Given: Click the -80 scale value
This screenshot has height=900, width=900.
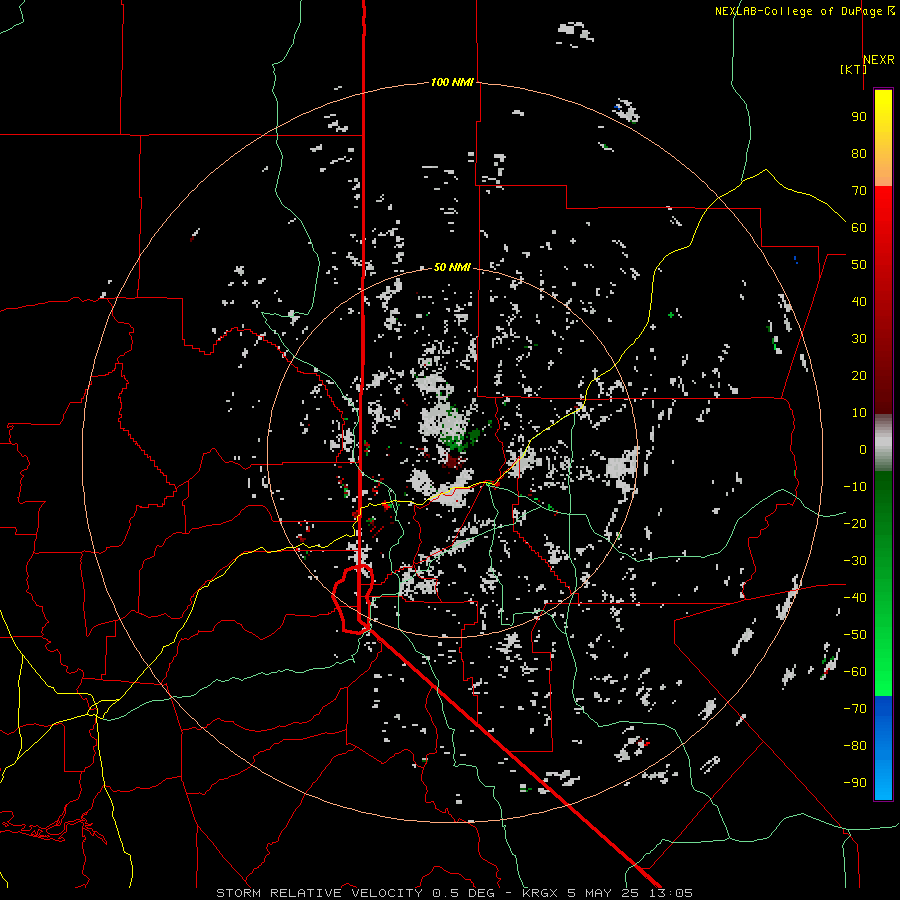Looking at the screenshot, I should (x=855, y=746).
